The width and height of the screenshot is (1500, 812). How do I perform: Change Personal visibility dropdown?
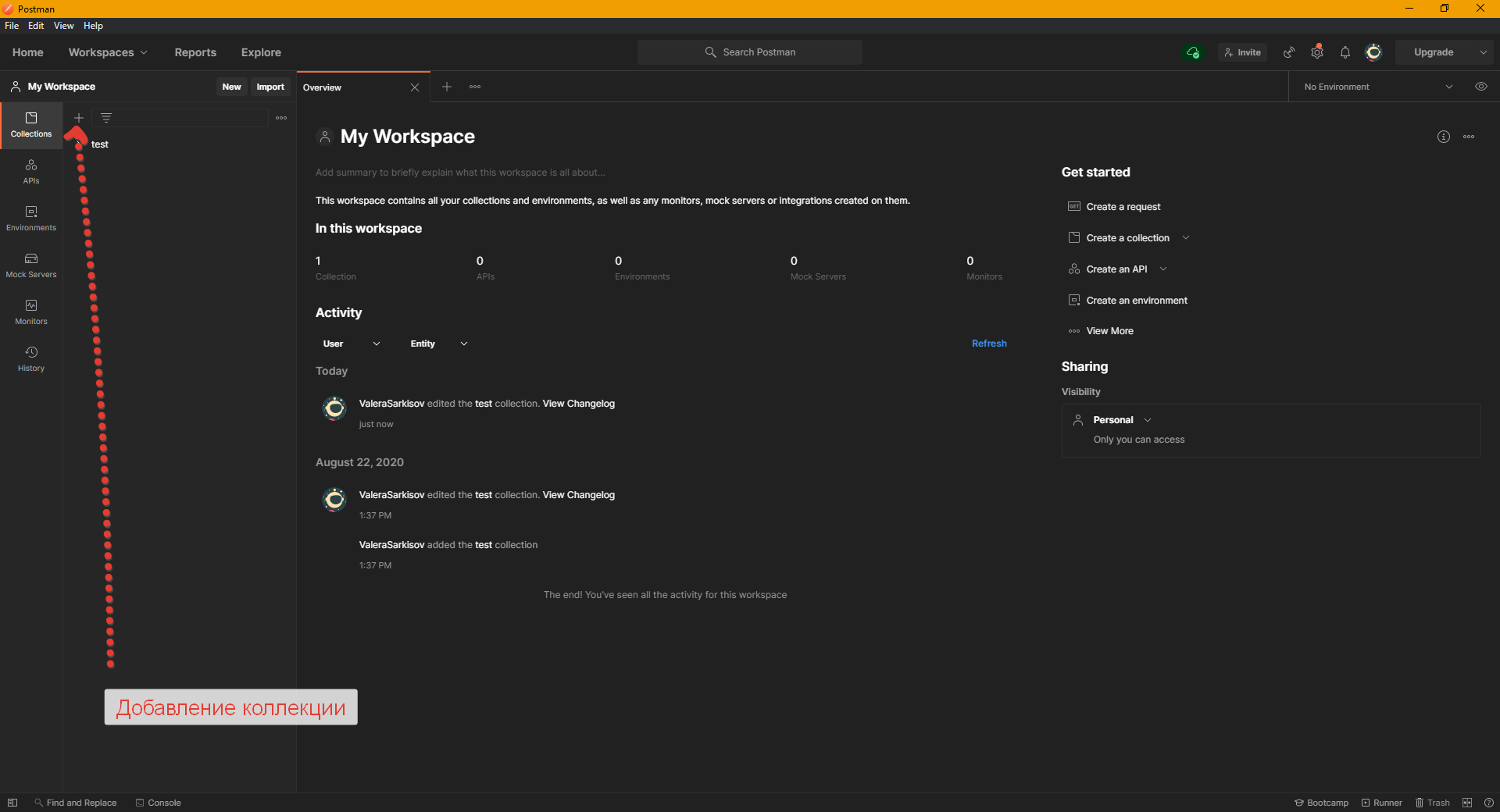pos(1123,420)
